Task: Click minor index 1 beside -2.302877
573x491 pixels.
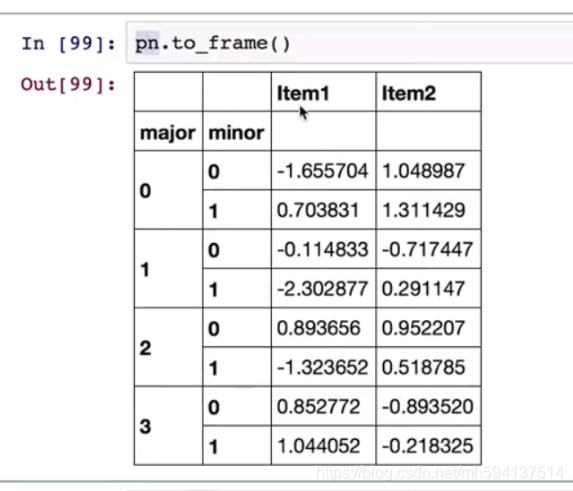Action: point(213,290)
